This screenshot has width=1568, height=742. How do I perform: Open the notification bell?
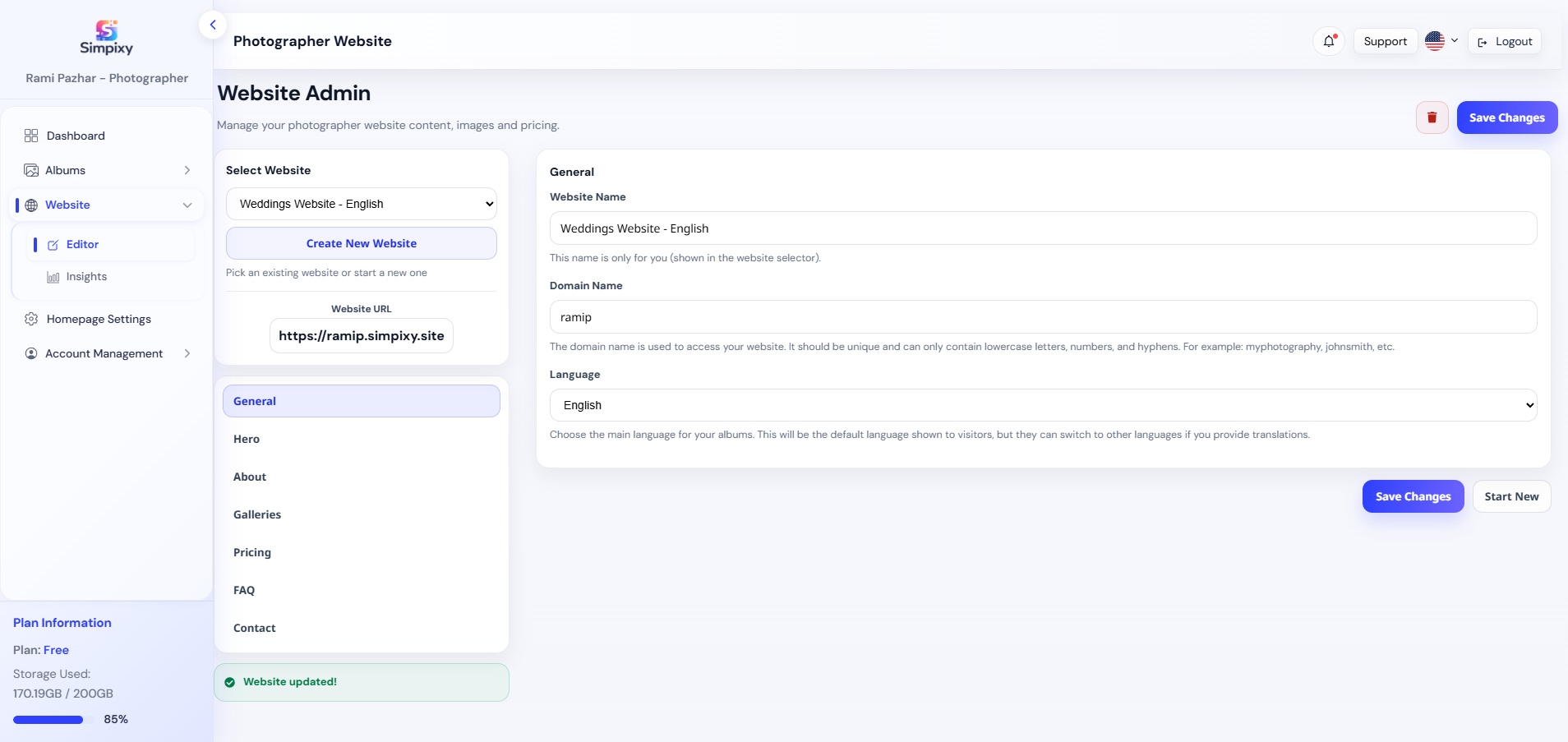coord(1329,40)
